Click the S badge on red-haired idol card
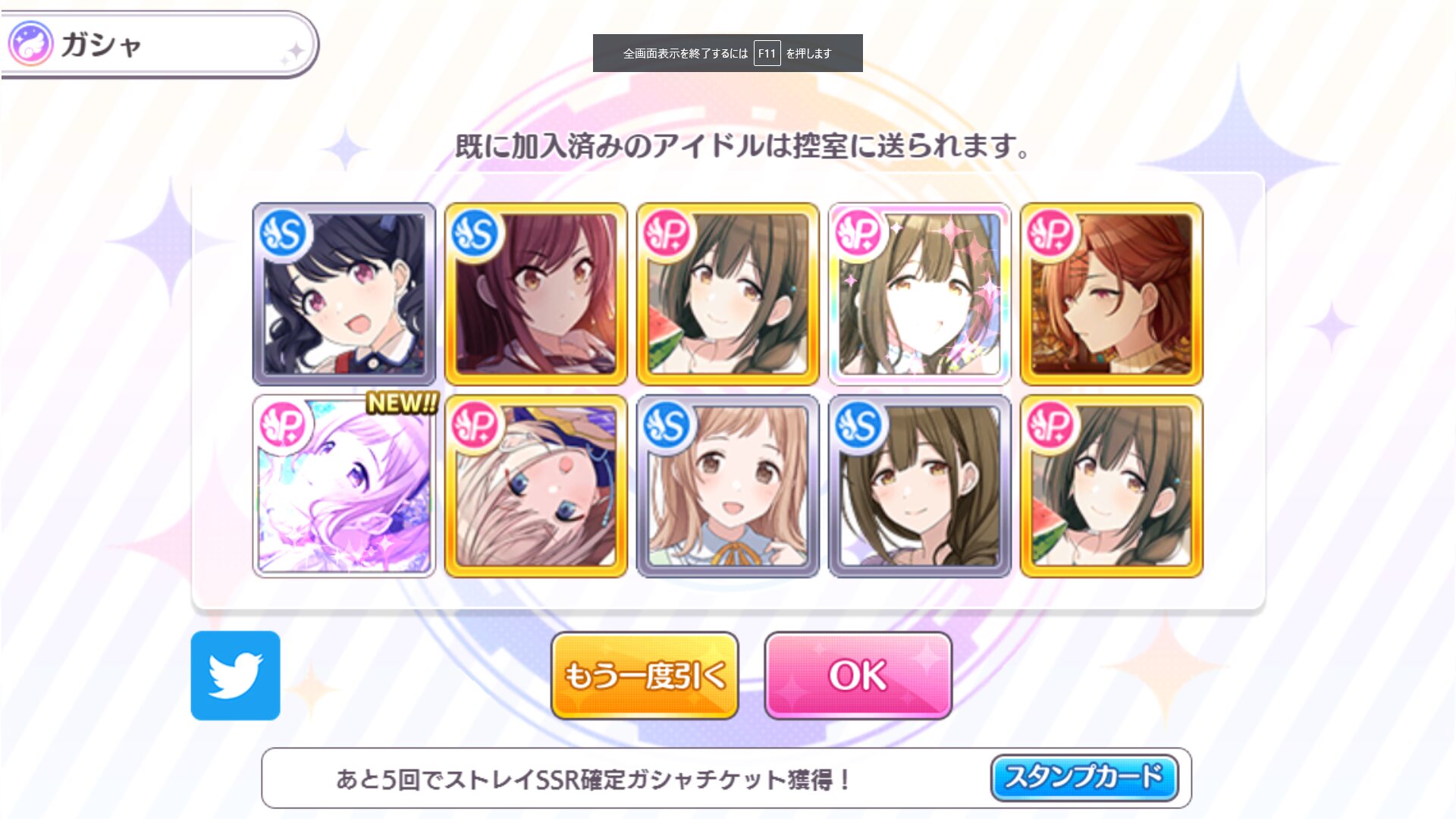Image resolution: width=1456 pixels, height=819 pixels. tap(475, 233)
